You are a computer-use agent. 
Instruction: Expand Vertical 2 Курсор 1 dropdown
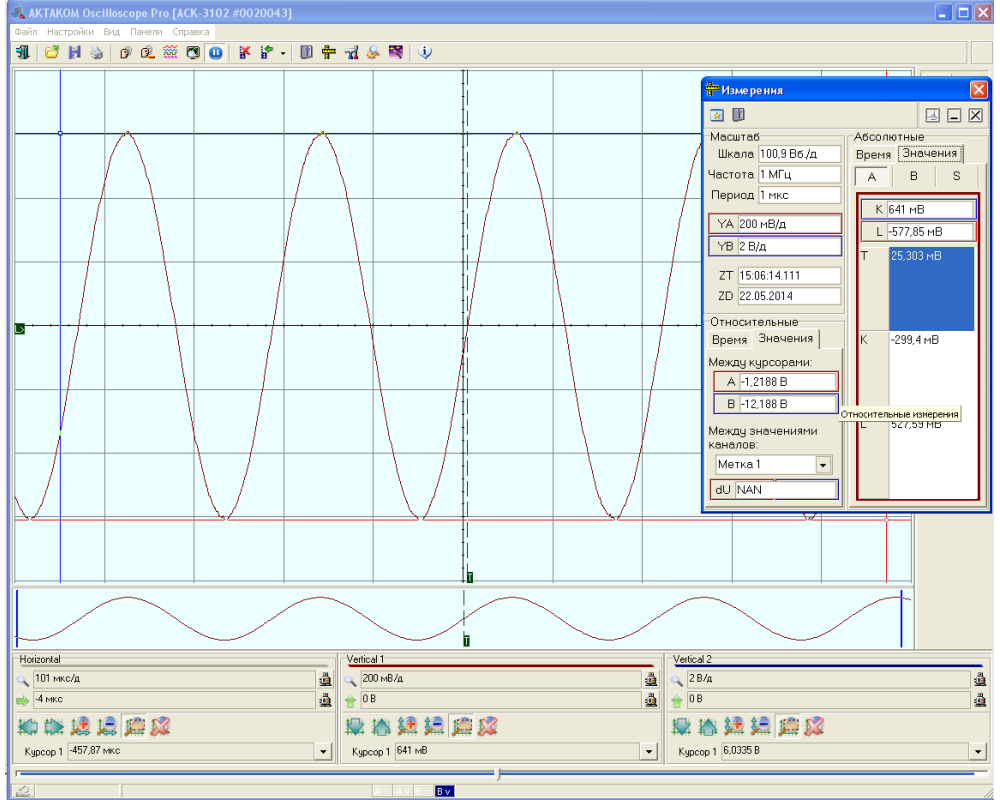(976, 752)
